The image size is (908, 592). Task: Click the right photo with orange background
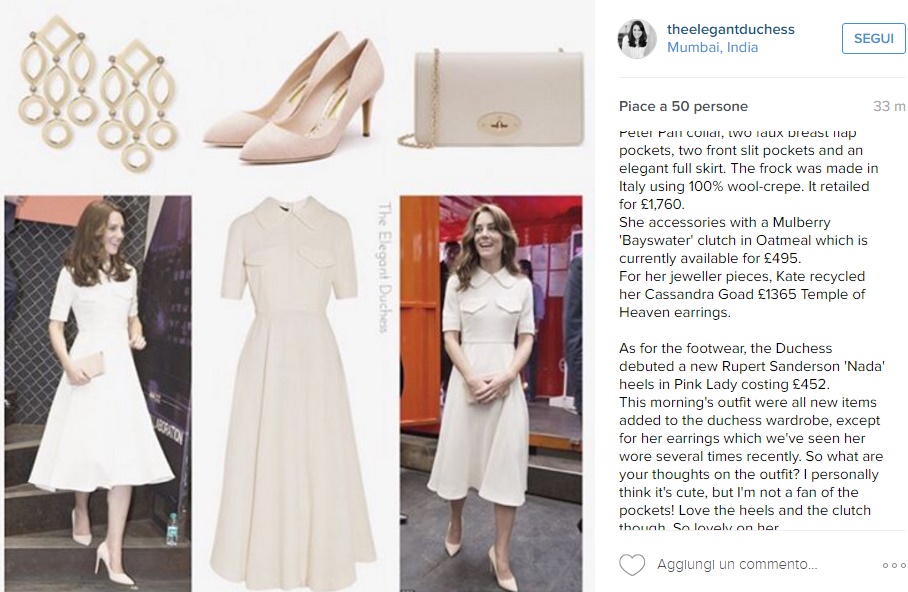[x=491, y=393]
